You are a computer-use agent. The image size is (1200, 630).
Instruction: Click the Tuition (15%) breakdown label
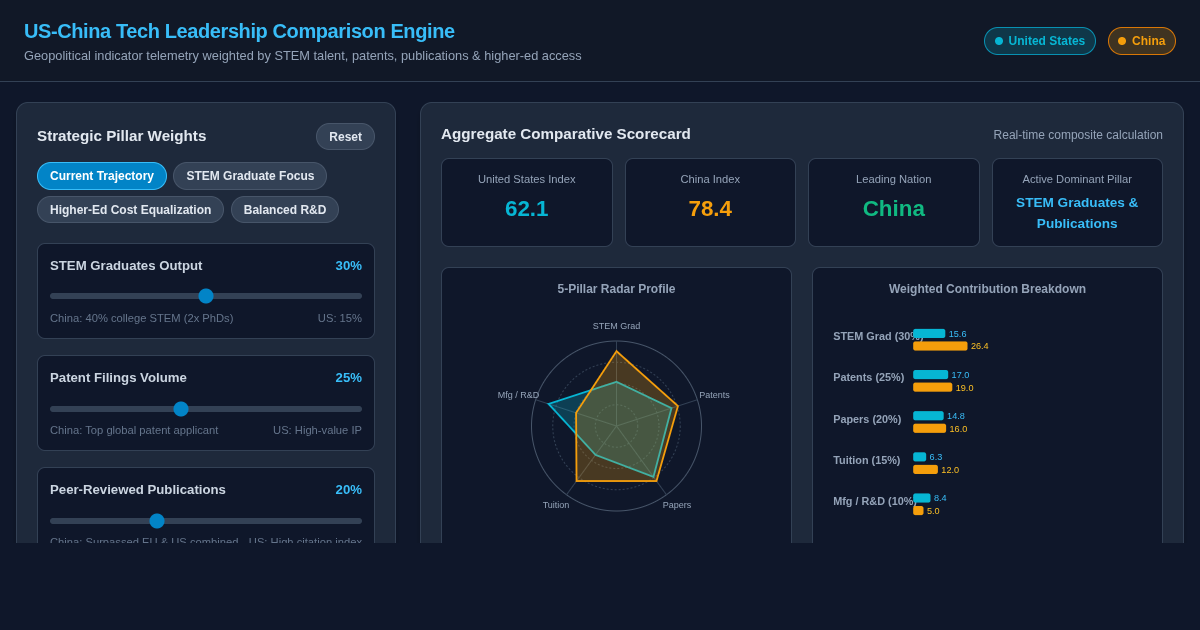tap(867, 460)
